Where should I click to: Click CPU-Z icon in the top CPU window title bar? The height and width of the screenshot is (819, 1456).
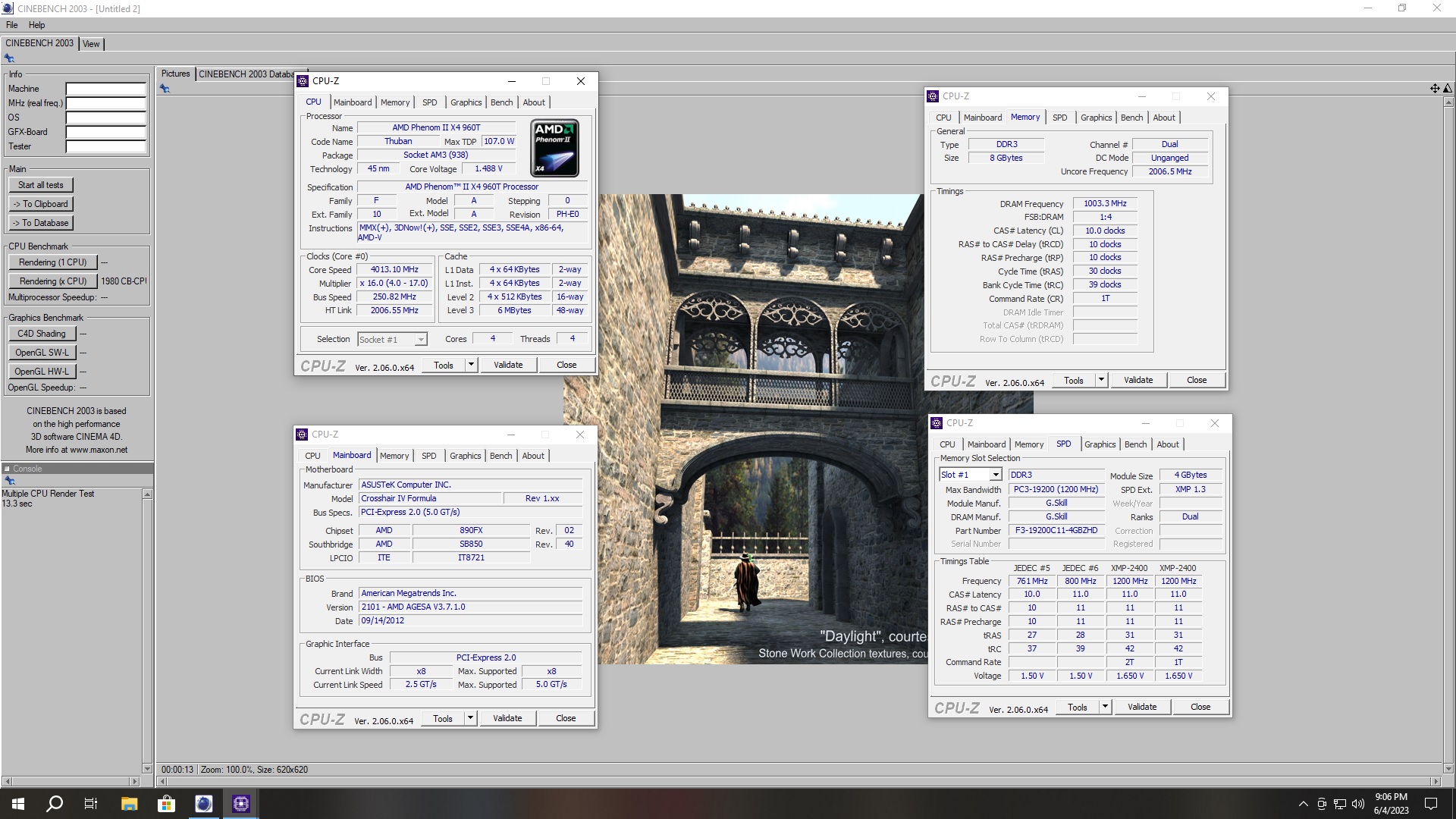point(303,81)
